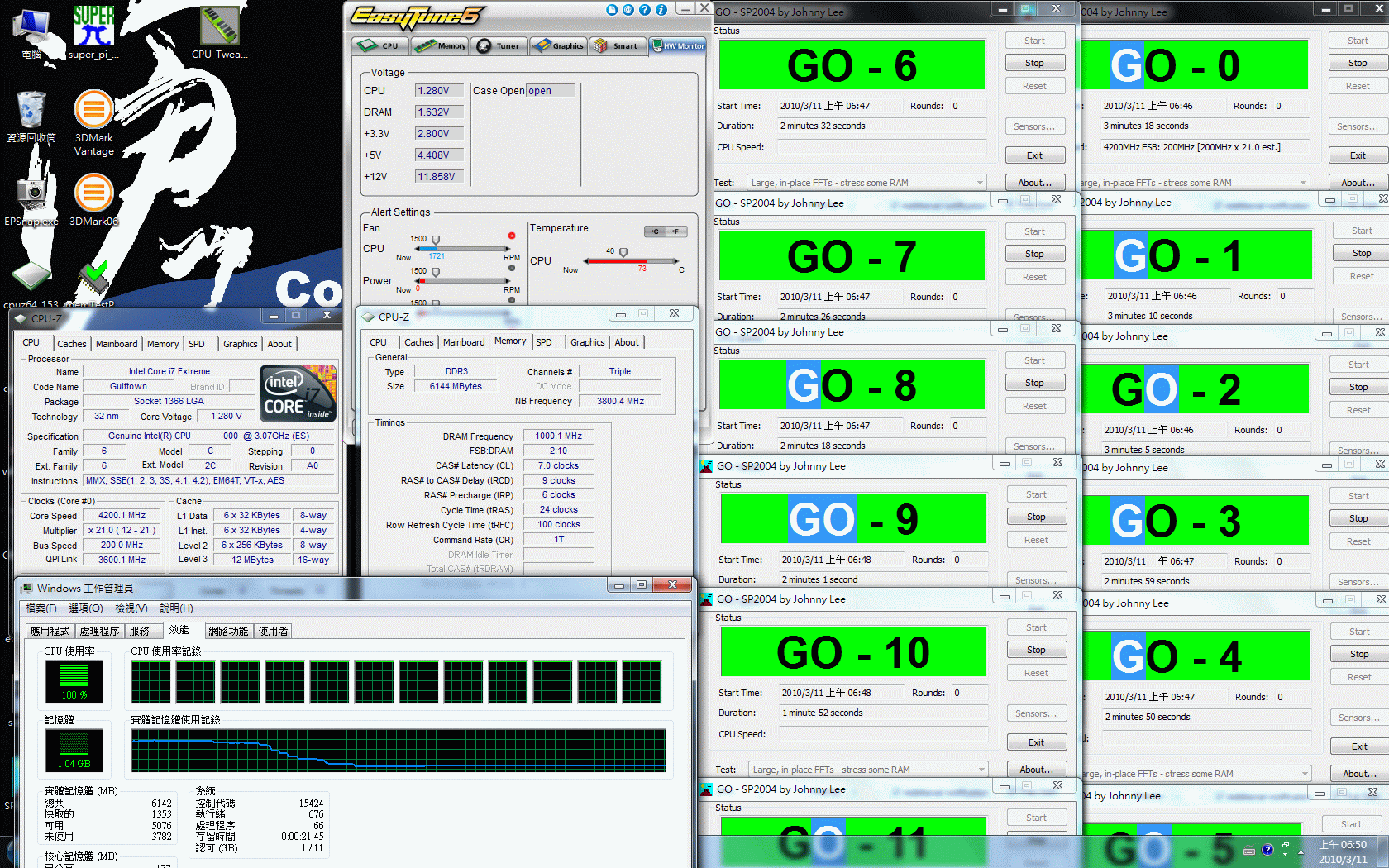Open File (檔案) menu in Task Manager
Image resolution: width=1389 pixels, height=868 pixels.
(41, 608)
